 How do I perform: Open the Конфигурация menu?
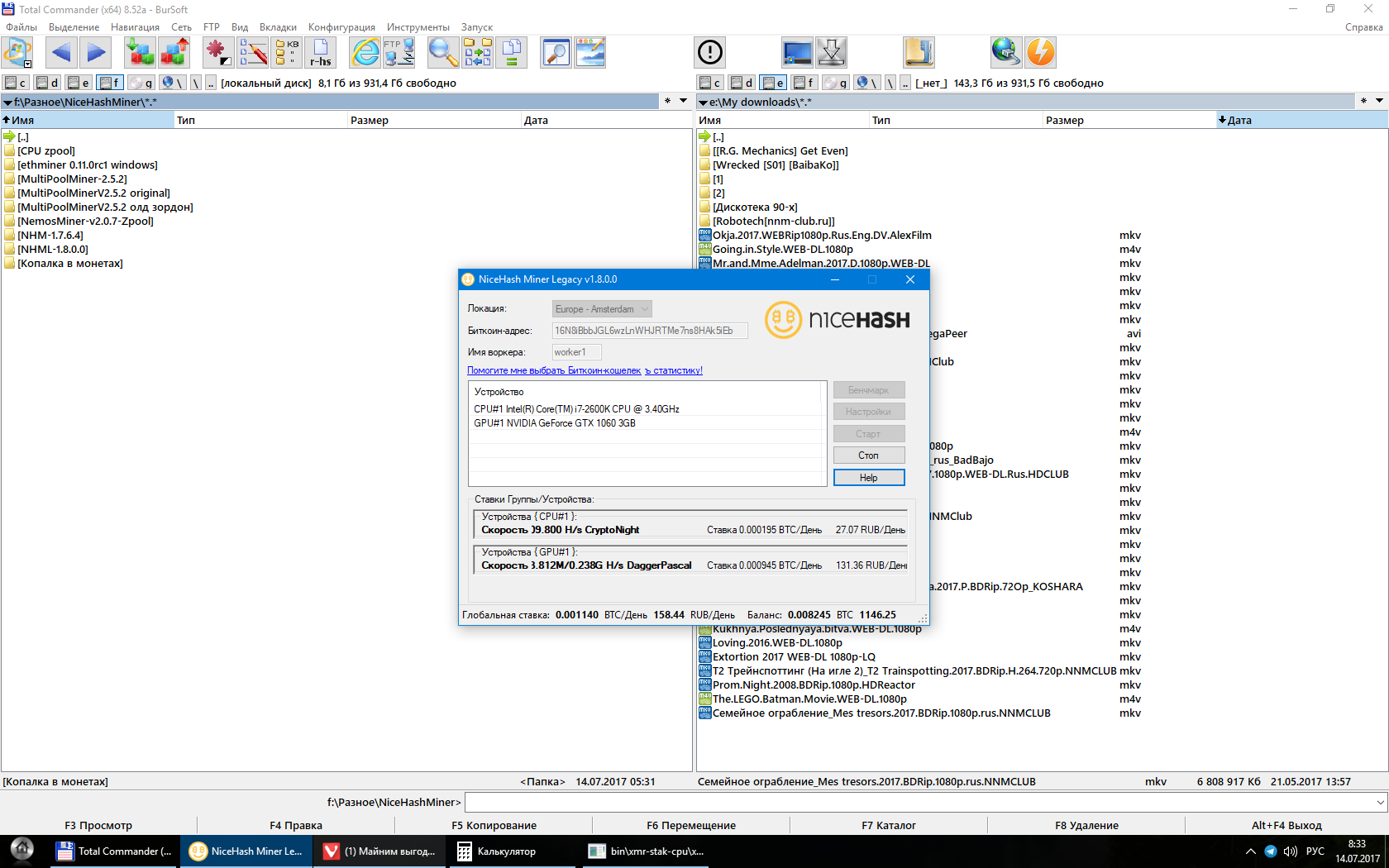click(x=341, y=27)
